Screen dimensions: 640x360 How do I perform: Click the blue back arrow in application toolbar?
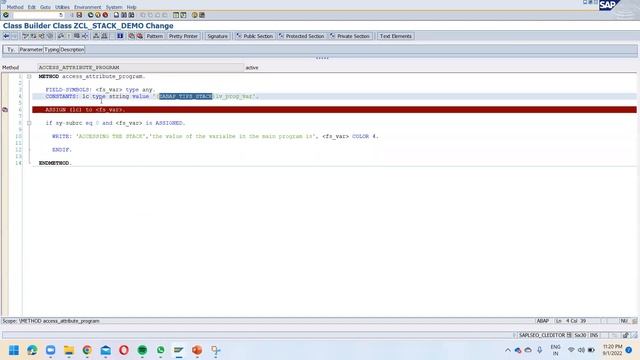6,36
